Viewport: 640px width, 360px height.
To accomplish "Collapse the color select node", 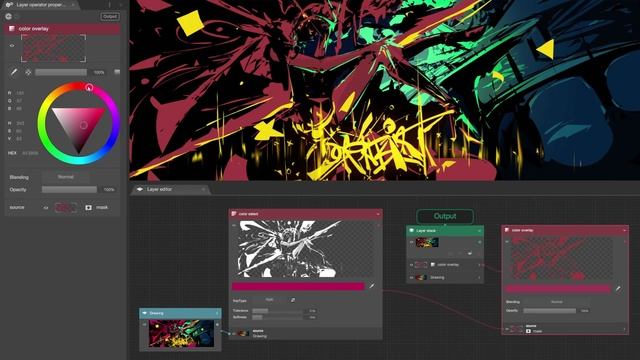I will tap(378, 214).
